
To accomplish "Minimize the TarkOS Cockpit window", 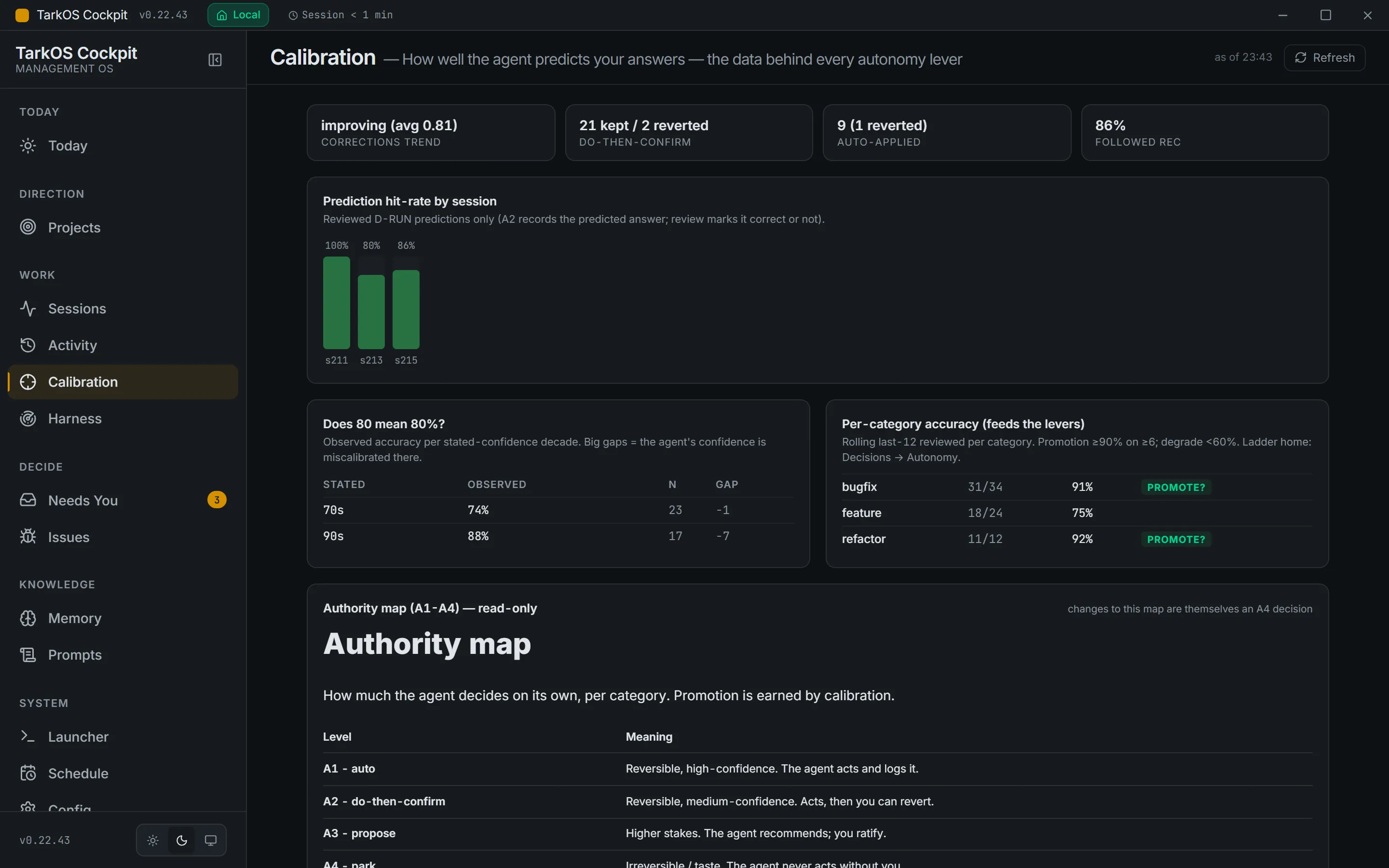I will pyautogui.click(x=1283, y=15).
